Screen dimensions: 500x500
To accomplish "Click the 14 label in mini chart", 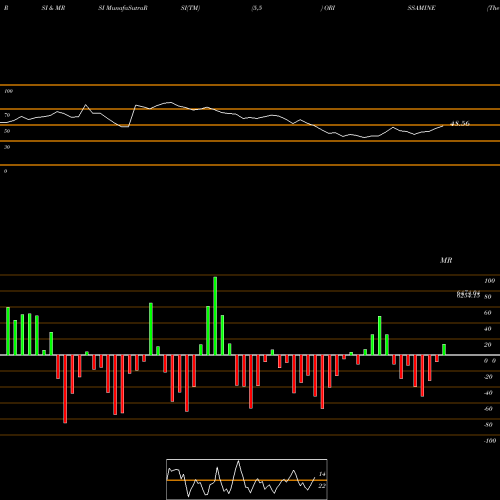I will pyautogui.click(x=322, y=474).
